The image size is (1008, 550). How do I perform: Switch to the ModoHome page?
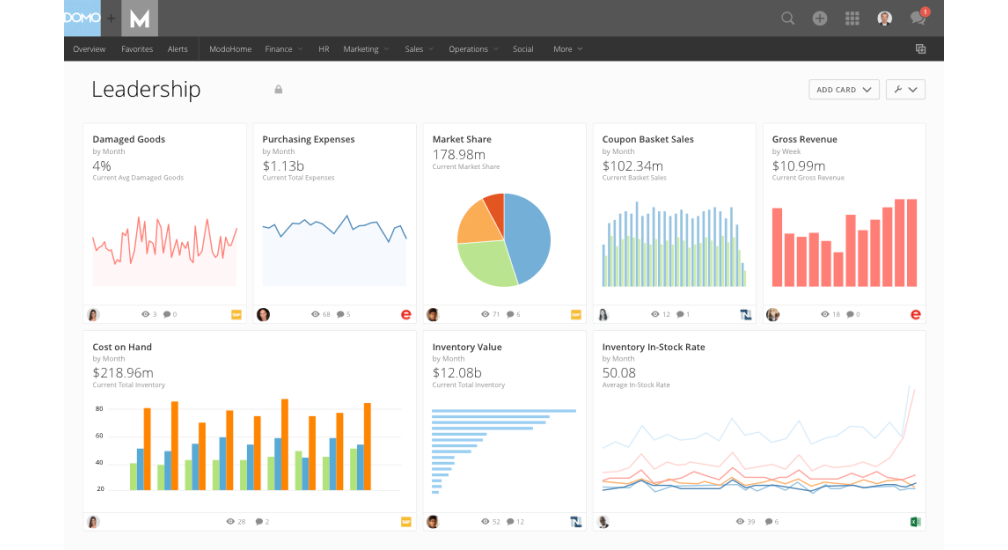click(230, 49)
